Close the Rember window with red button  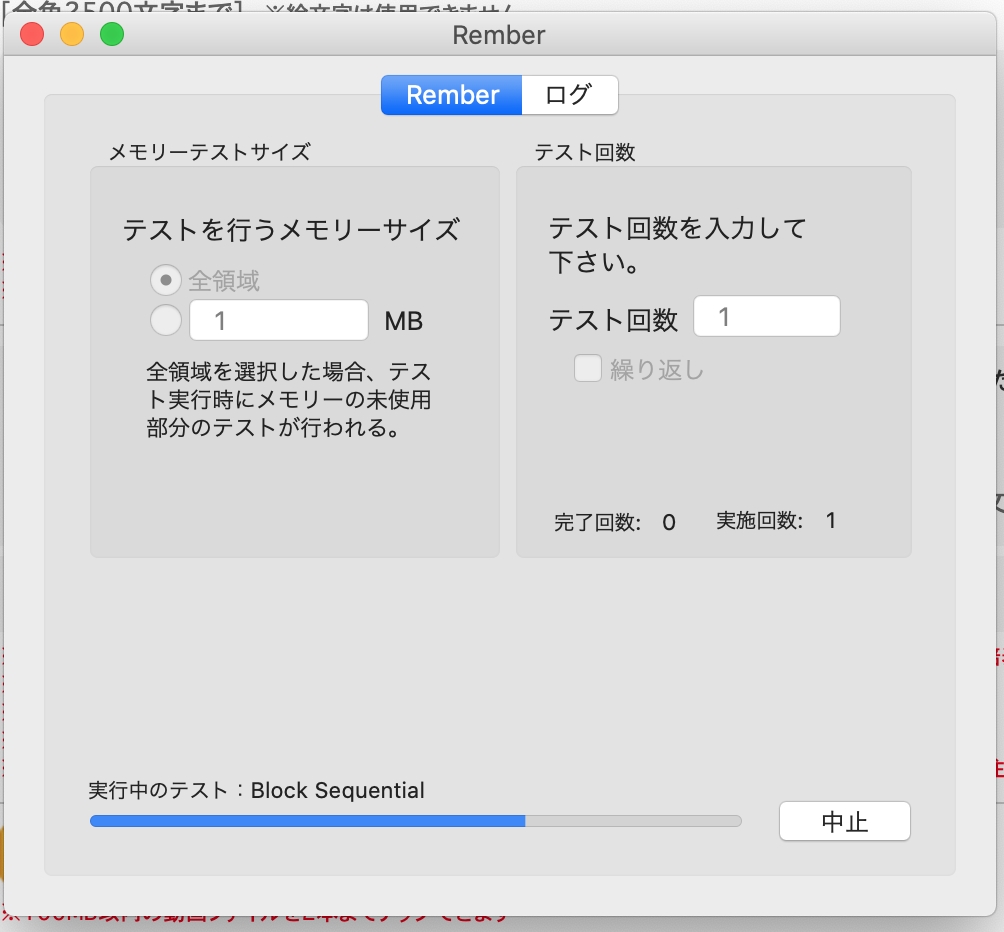tap(32, 34)
